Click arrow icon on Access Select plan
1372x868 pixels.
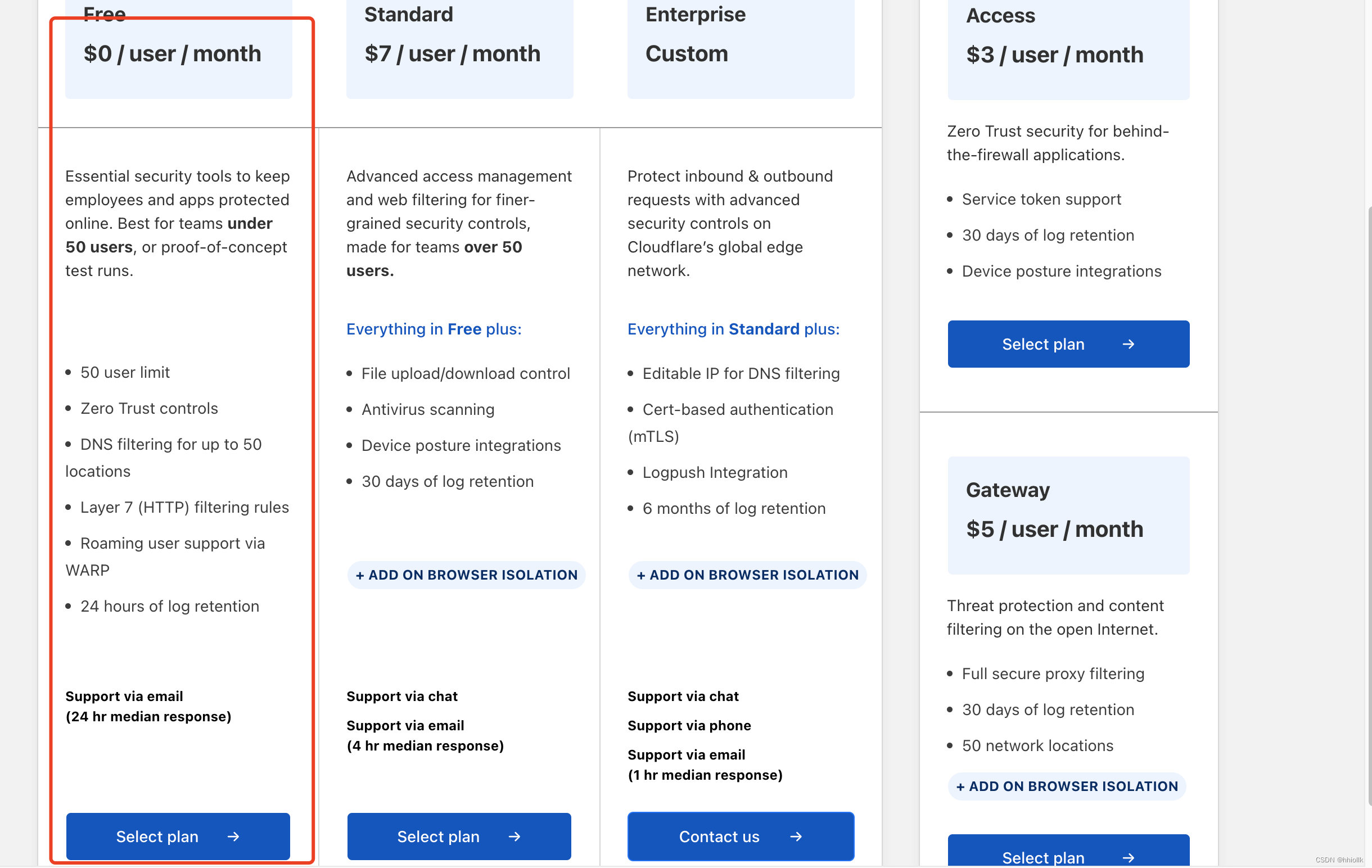[x=1127, y=345]
